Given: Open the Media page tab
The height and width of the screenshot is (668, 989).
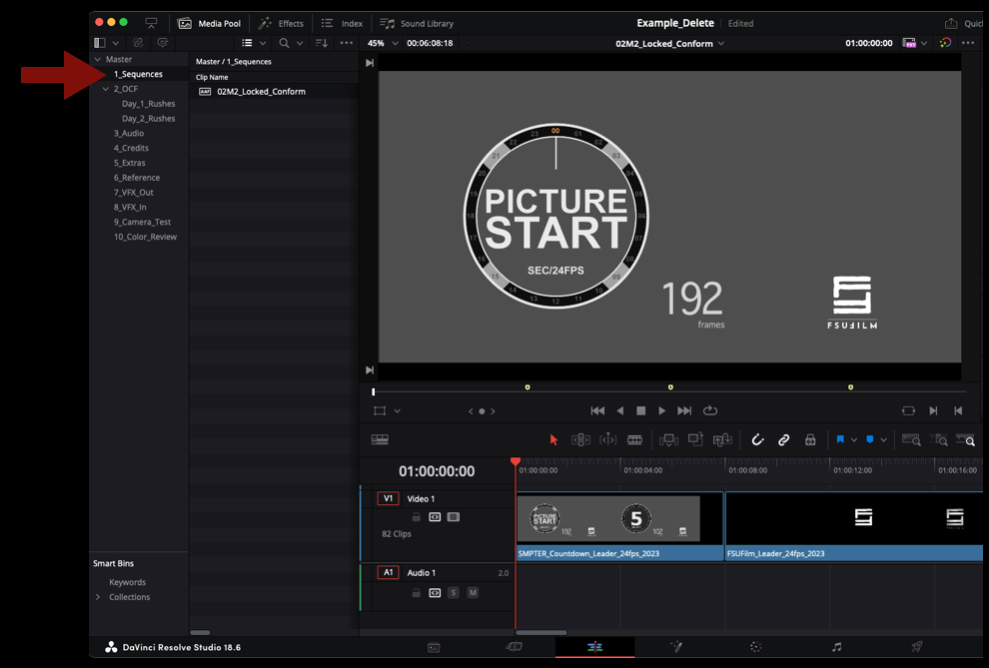Looking at the screenshot, I should [434, 647].
